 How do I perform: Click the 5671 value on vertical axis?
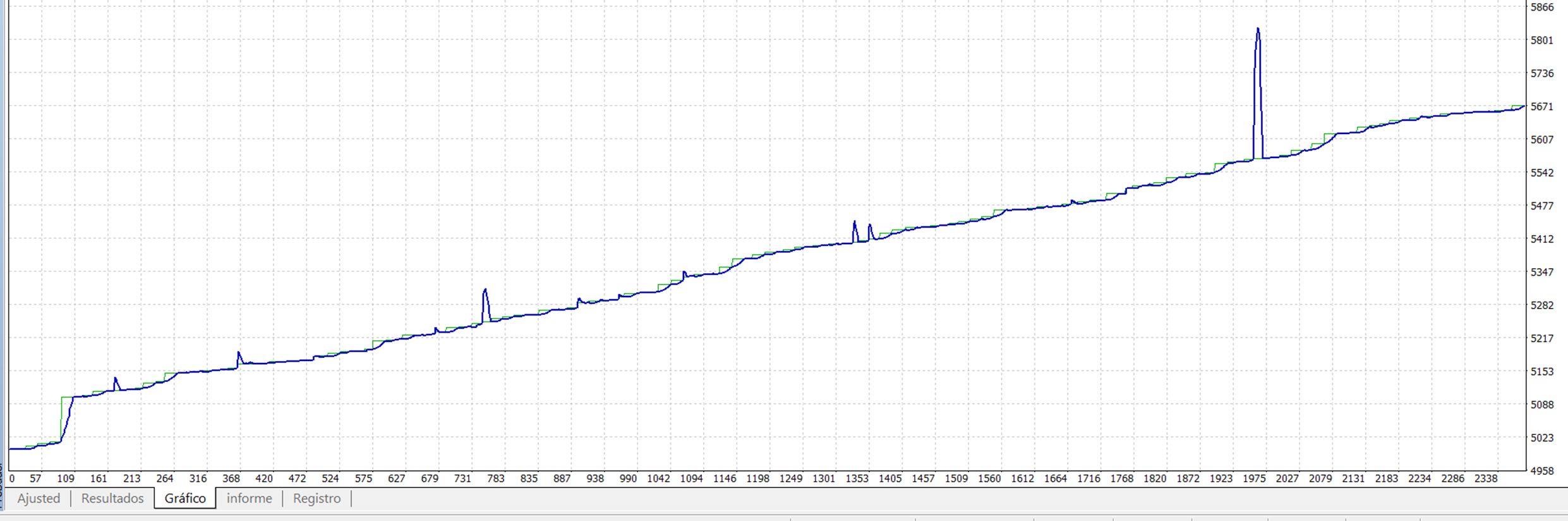pos(1541,107)
